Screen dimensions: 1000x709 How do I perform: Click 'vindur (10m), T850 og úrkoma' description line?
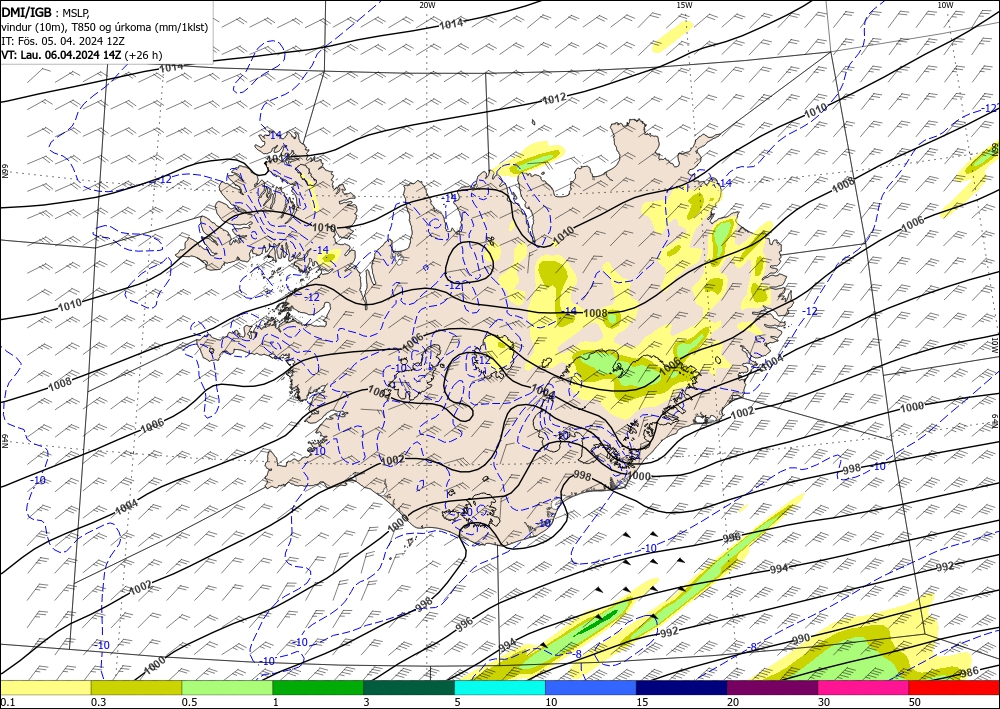point(105,27)
